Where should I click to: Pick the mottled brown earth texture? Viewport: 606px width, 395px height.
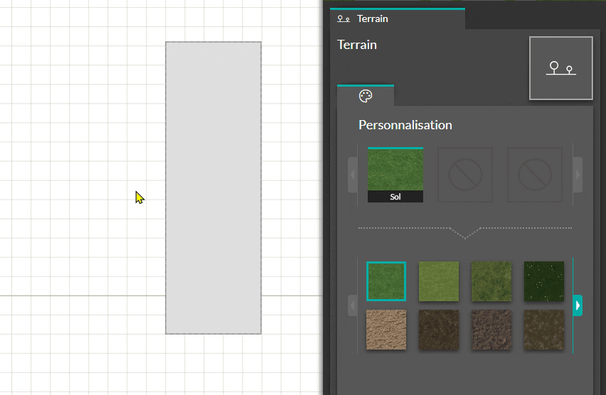[544, 330]
